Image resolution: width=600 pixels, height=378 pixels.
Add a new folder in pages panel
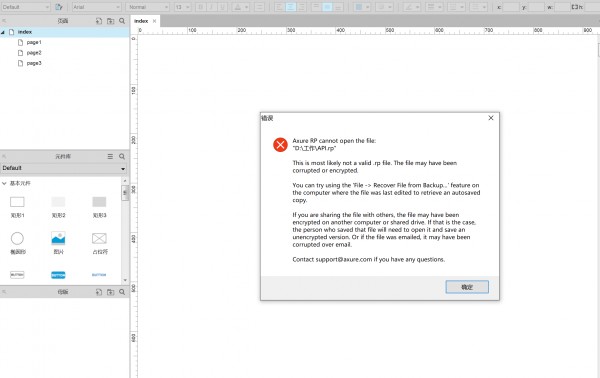[111, 21]
